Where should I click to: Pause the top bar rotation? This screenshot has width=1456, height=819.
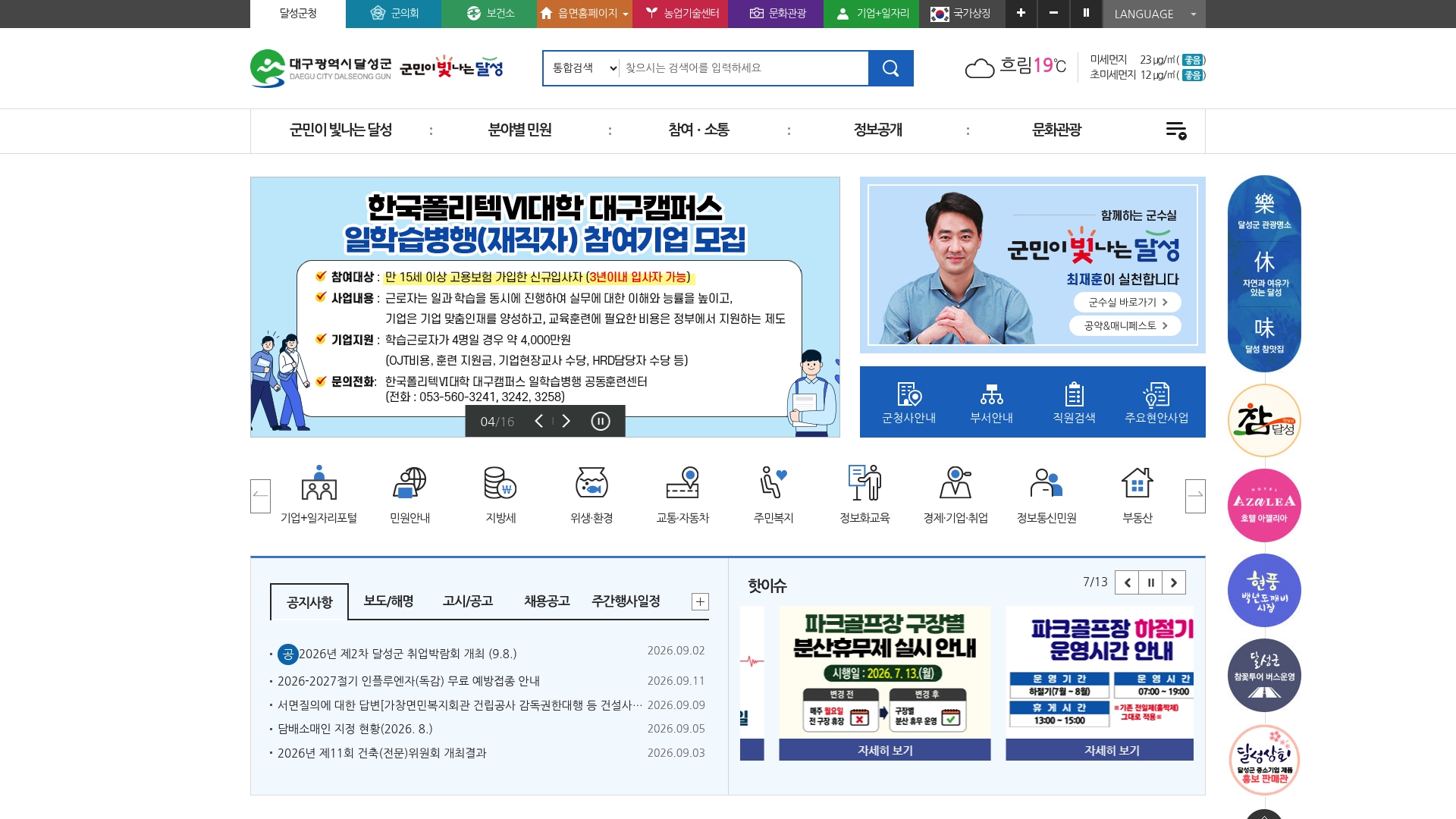(1086, 14)
